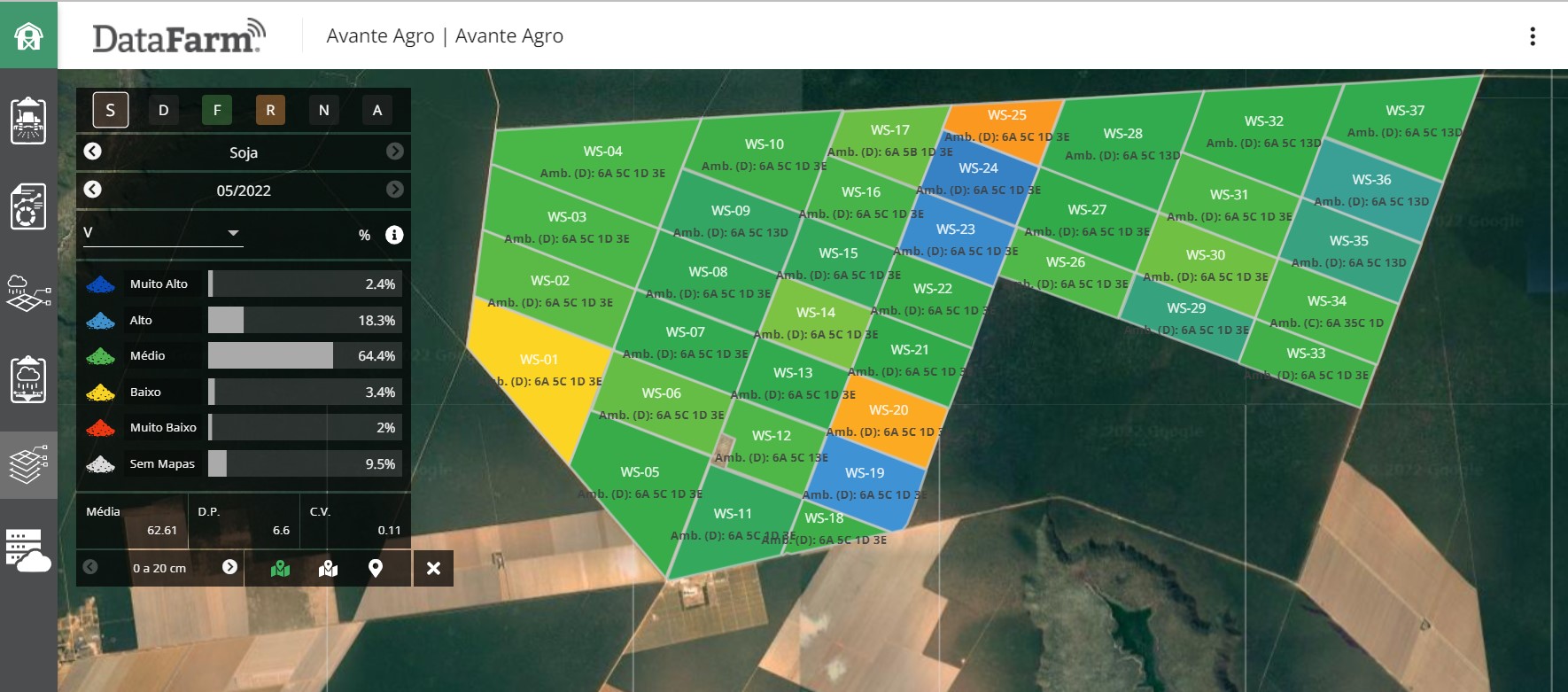Click the Avante Agro farm title
Image resolution: width=1568 pixels, height=692 pixels.
[445, 36]
